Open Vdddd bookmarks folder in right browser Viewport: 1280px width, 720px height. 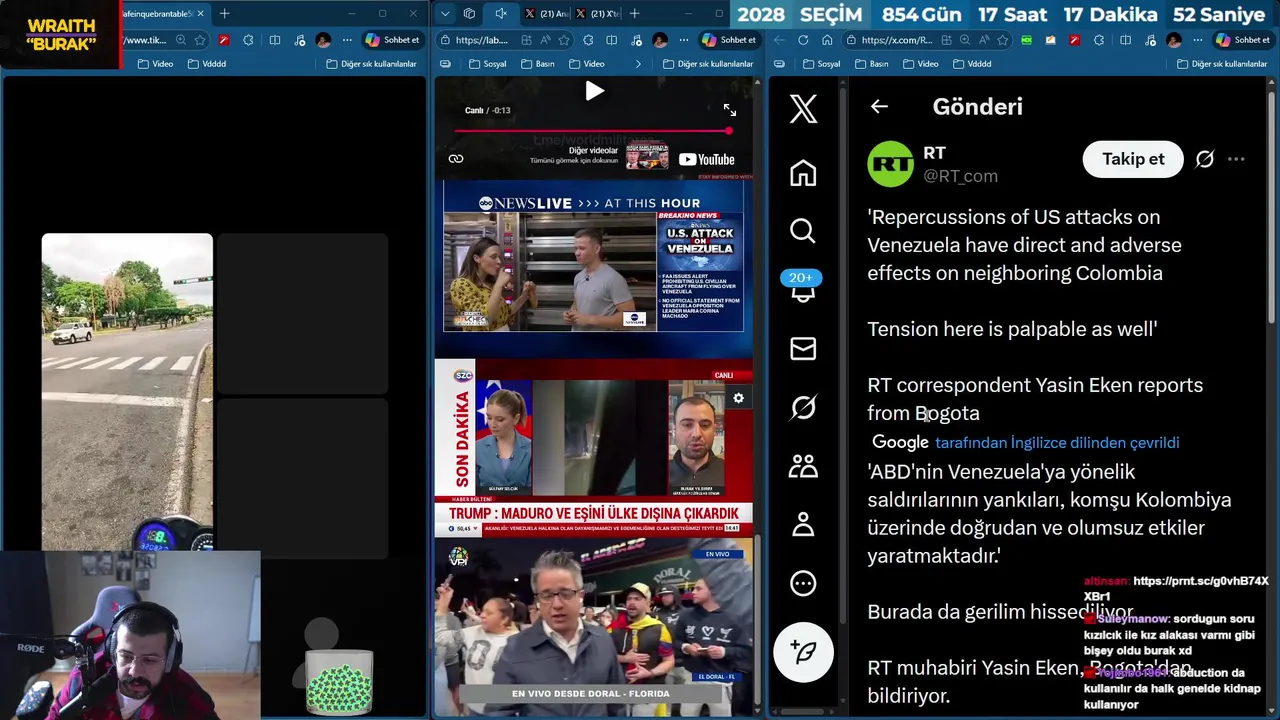972,64
